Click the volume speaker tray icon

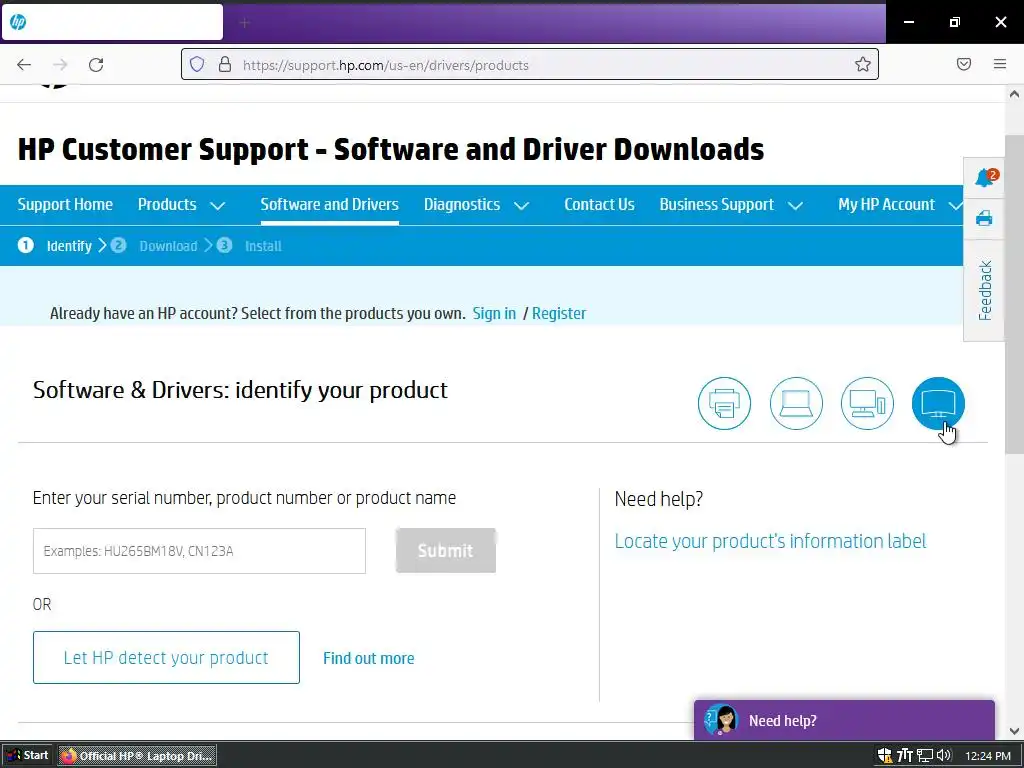944,756
